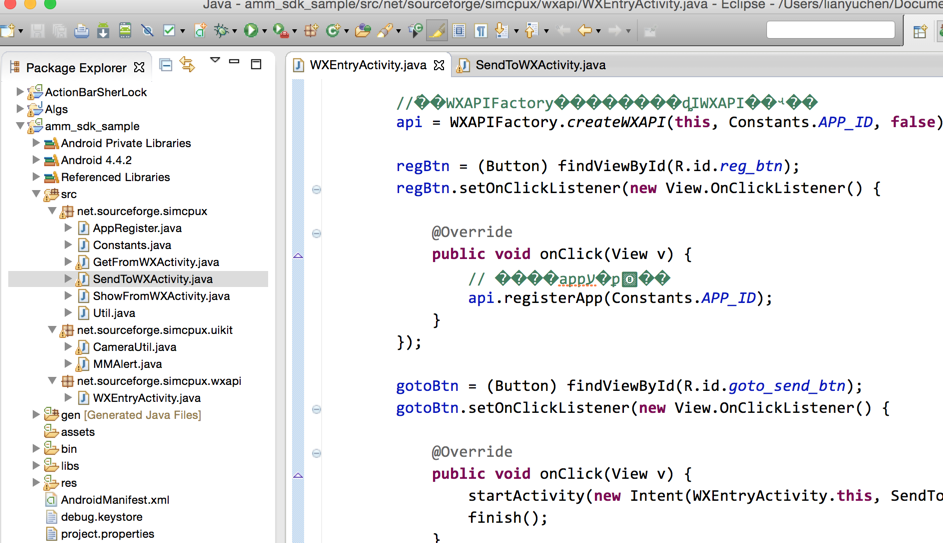The width and height of the screenshot is (943, 543).
Task: Select Constants.java in the package tree
Action: (x=131, y=245)
